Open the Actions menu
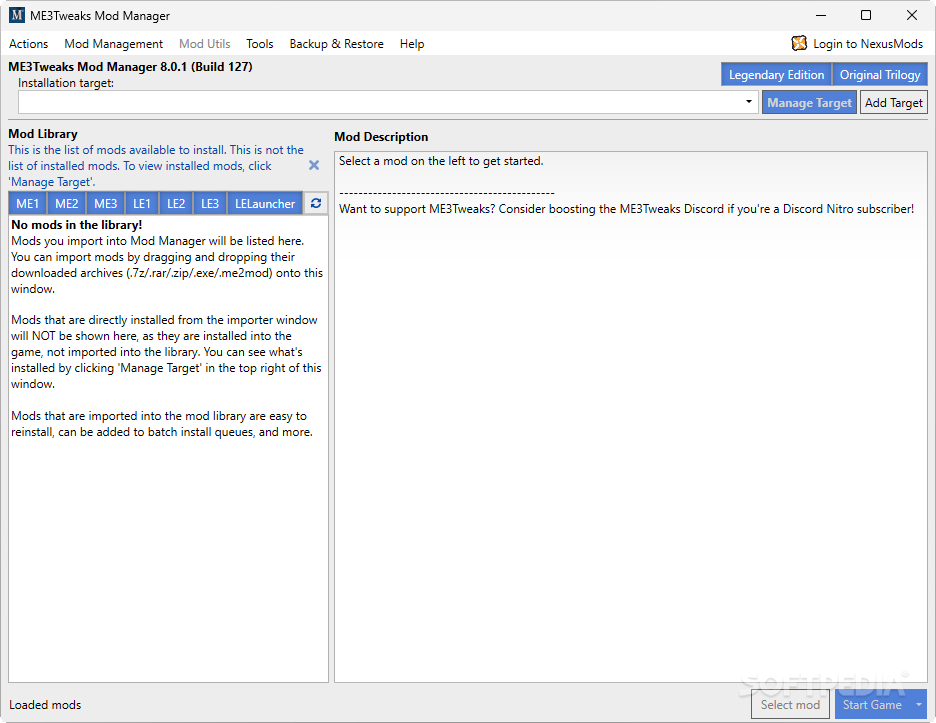This screenshot has height=723, width=936. coord(29,44)
